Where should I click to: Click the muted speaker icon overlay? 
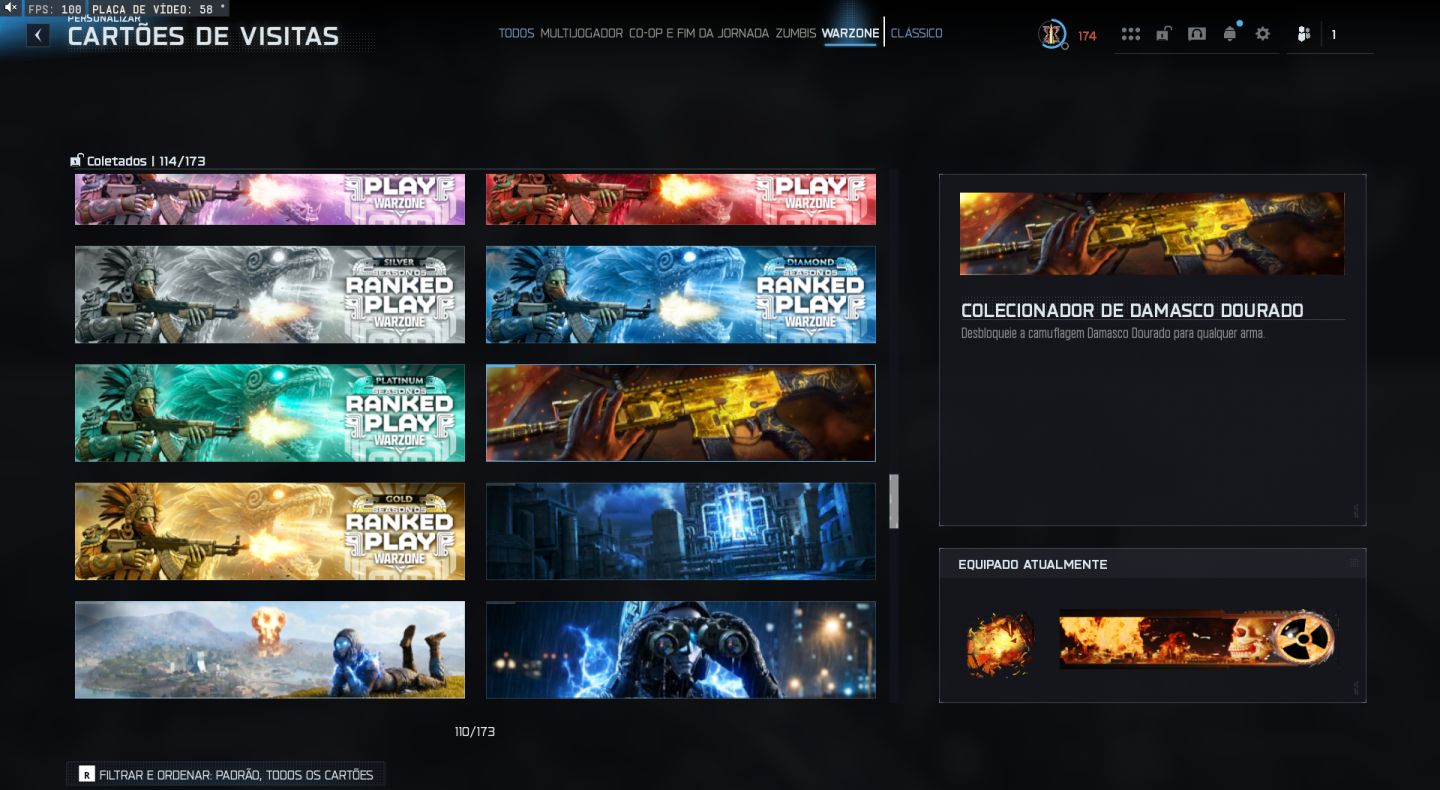11,7
